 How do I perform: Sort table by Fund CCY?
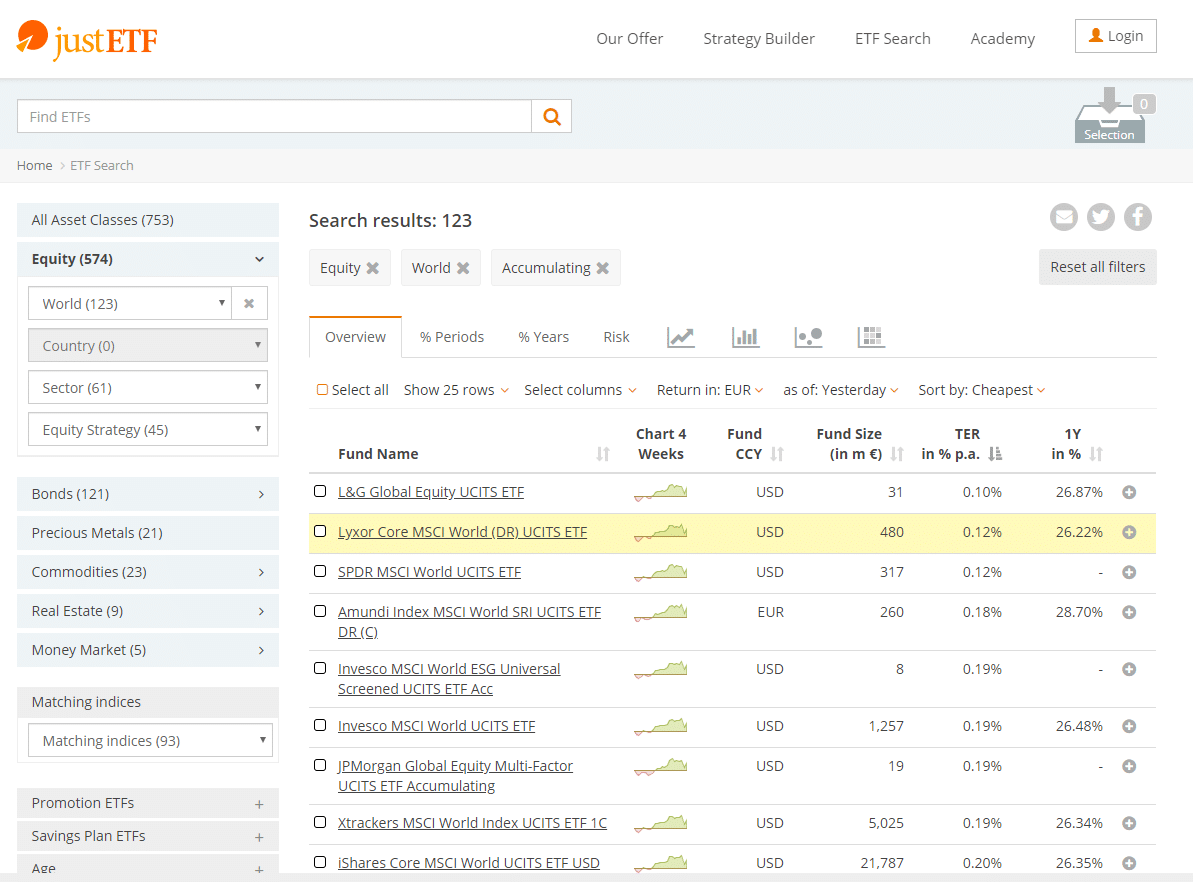coord(777,454)
